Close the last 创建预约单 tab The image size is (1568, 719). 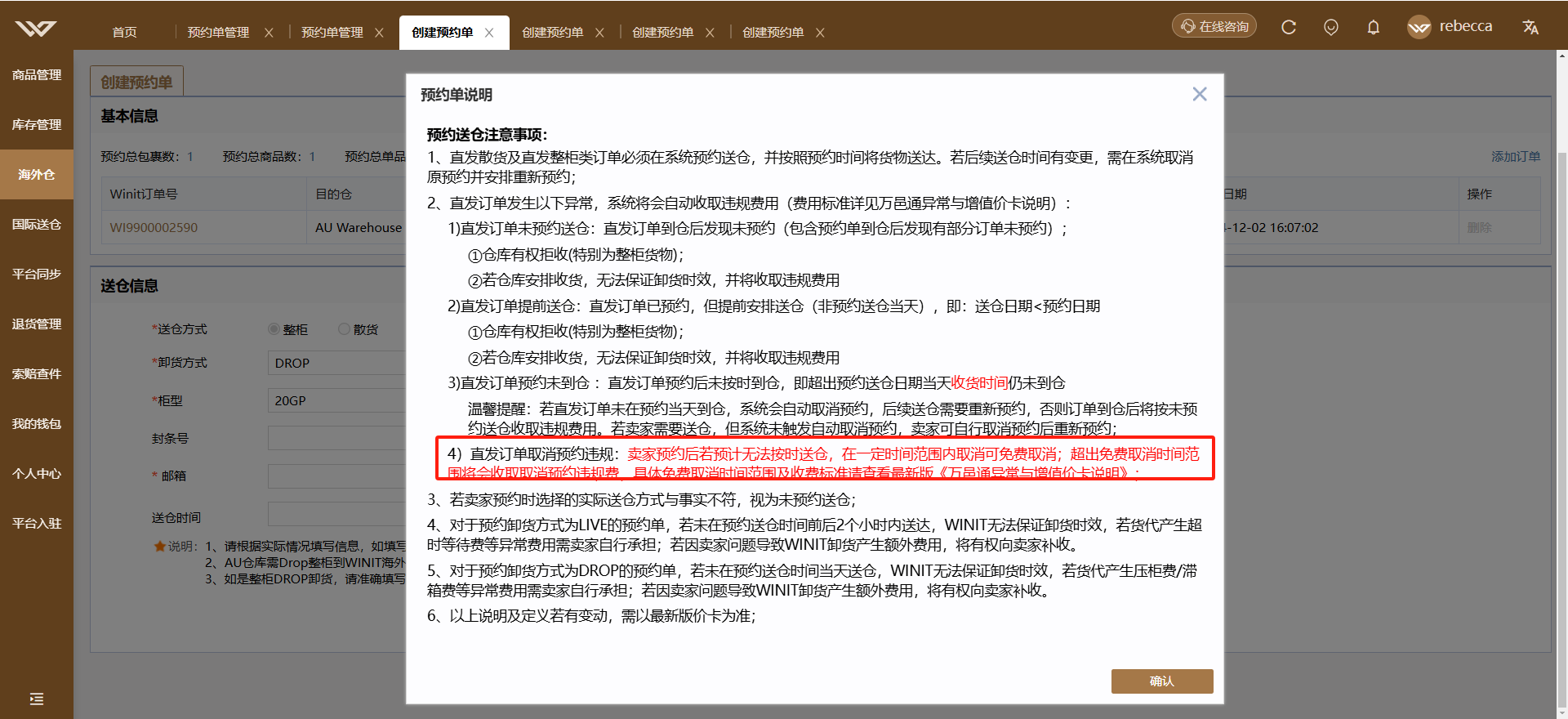pyautogui.click(x=820, y=33)
